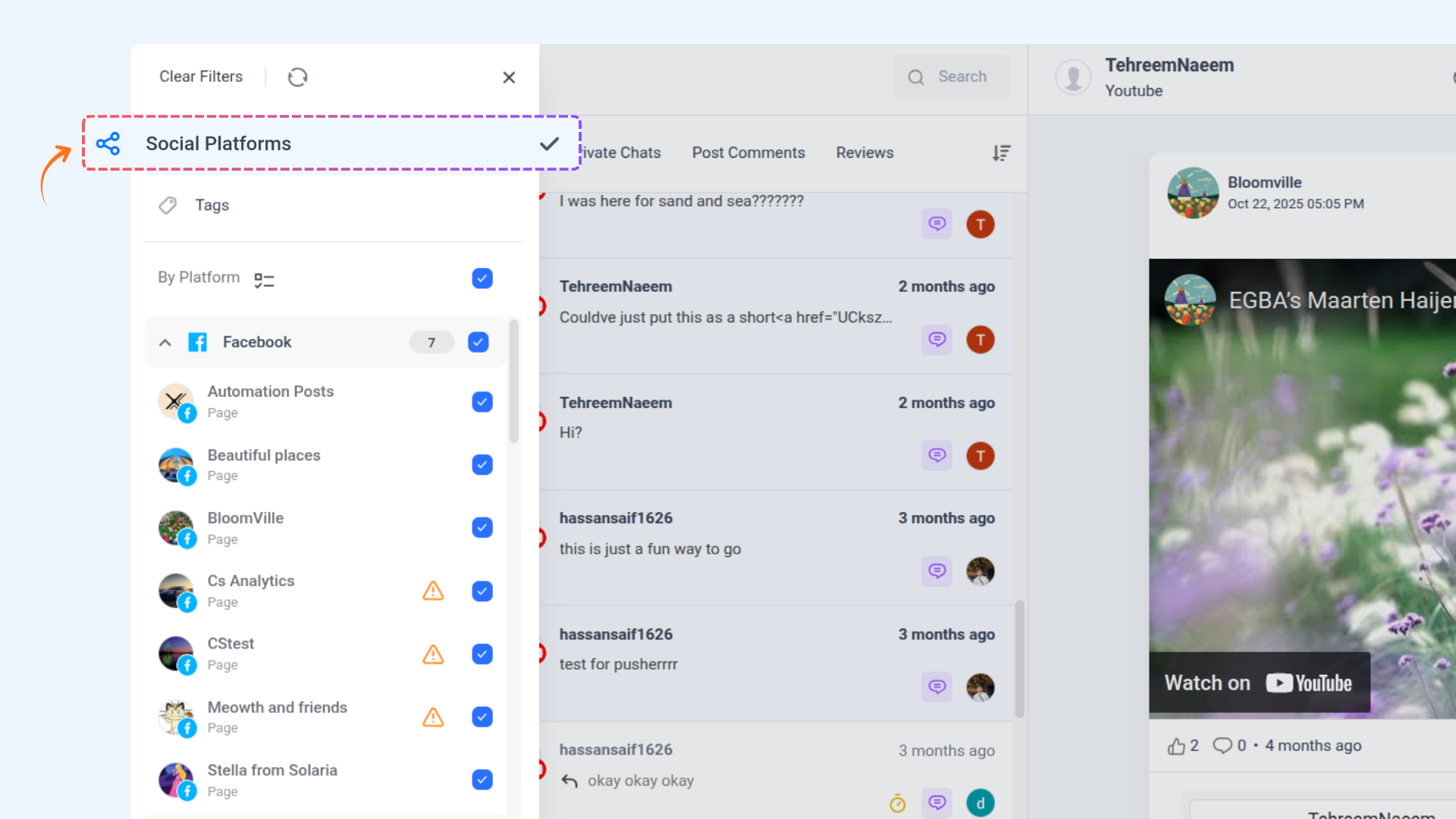Click the like thumbs-up icon
The width and height of the screenshot is (1456, 819).
pos(1176,746)
